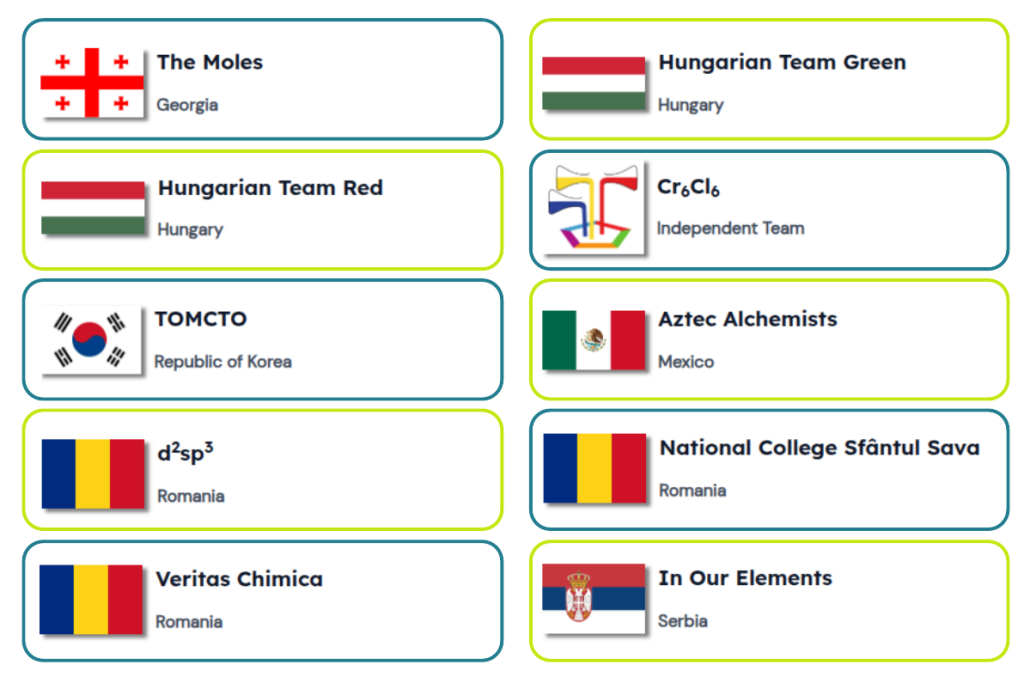Screen dimensions: 1024x677
Task: Click the Georgia flag icon
Action: [x=92, y=82]
